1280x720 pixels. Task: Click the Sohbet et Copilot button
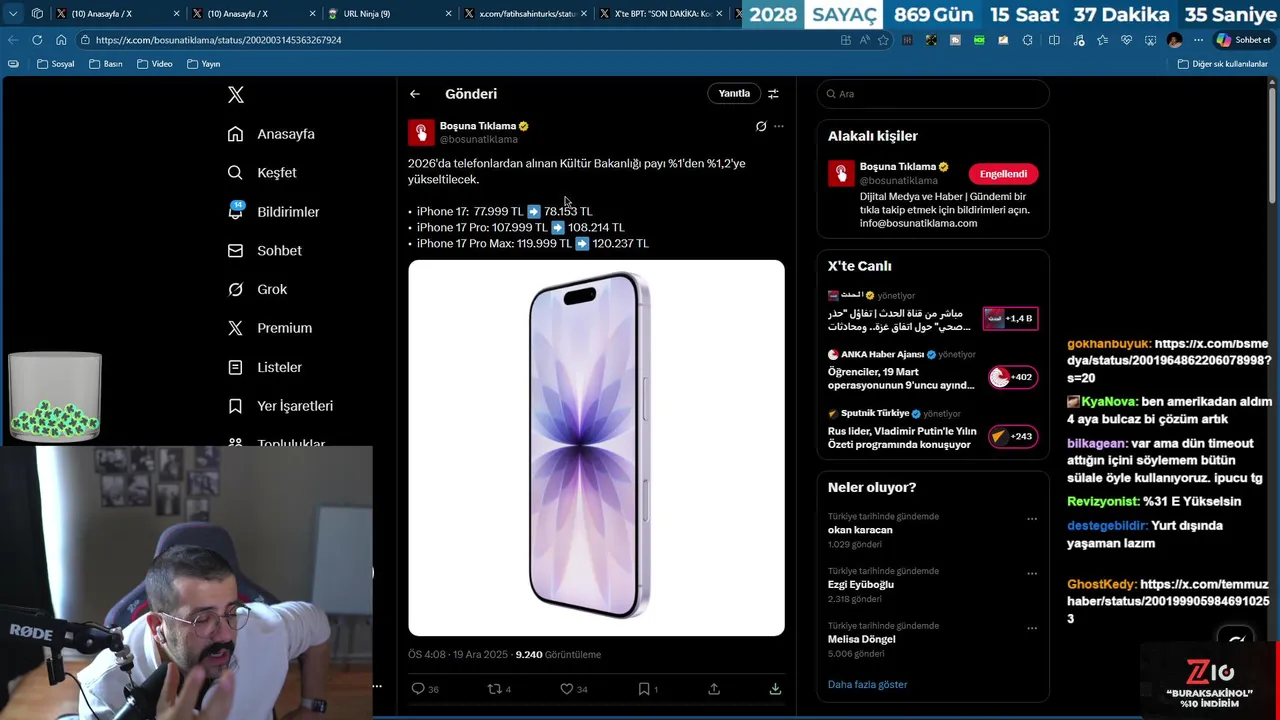point(1244,40)
